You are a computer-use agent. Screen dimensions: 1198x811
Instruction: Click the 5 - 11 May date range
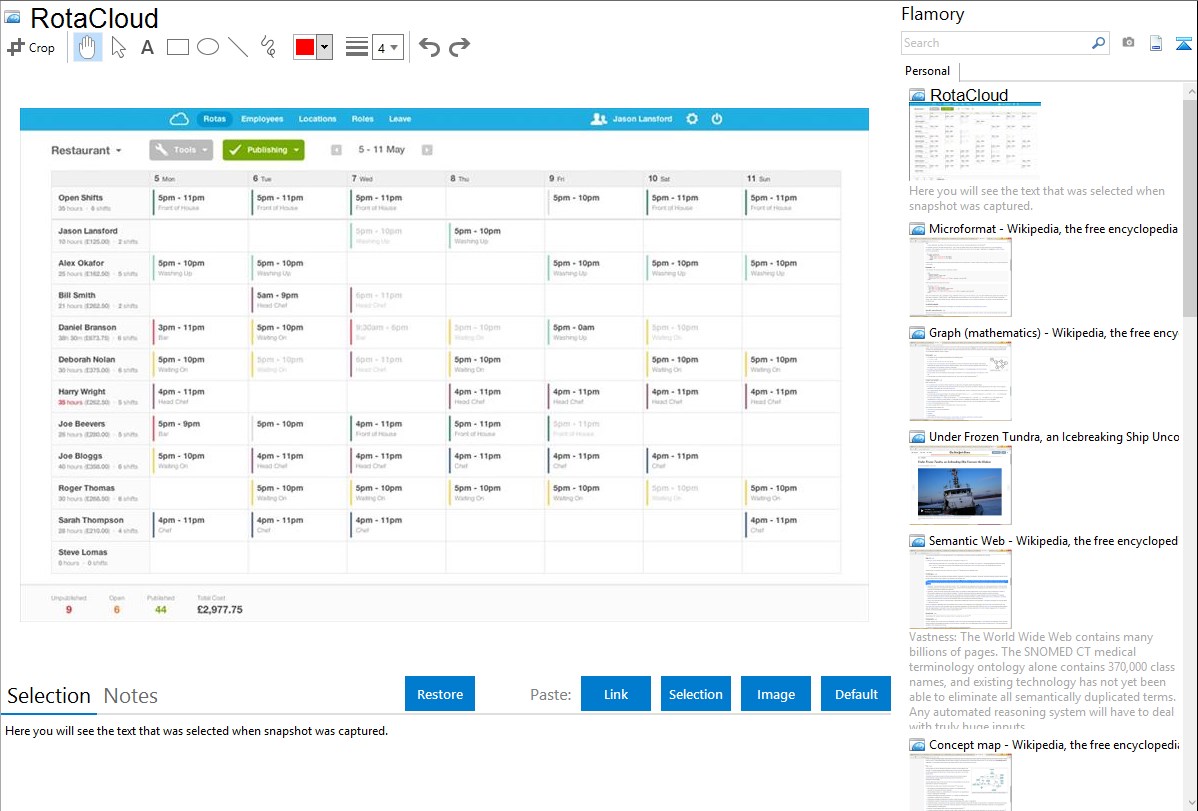[x=381, y=150]
